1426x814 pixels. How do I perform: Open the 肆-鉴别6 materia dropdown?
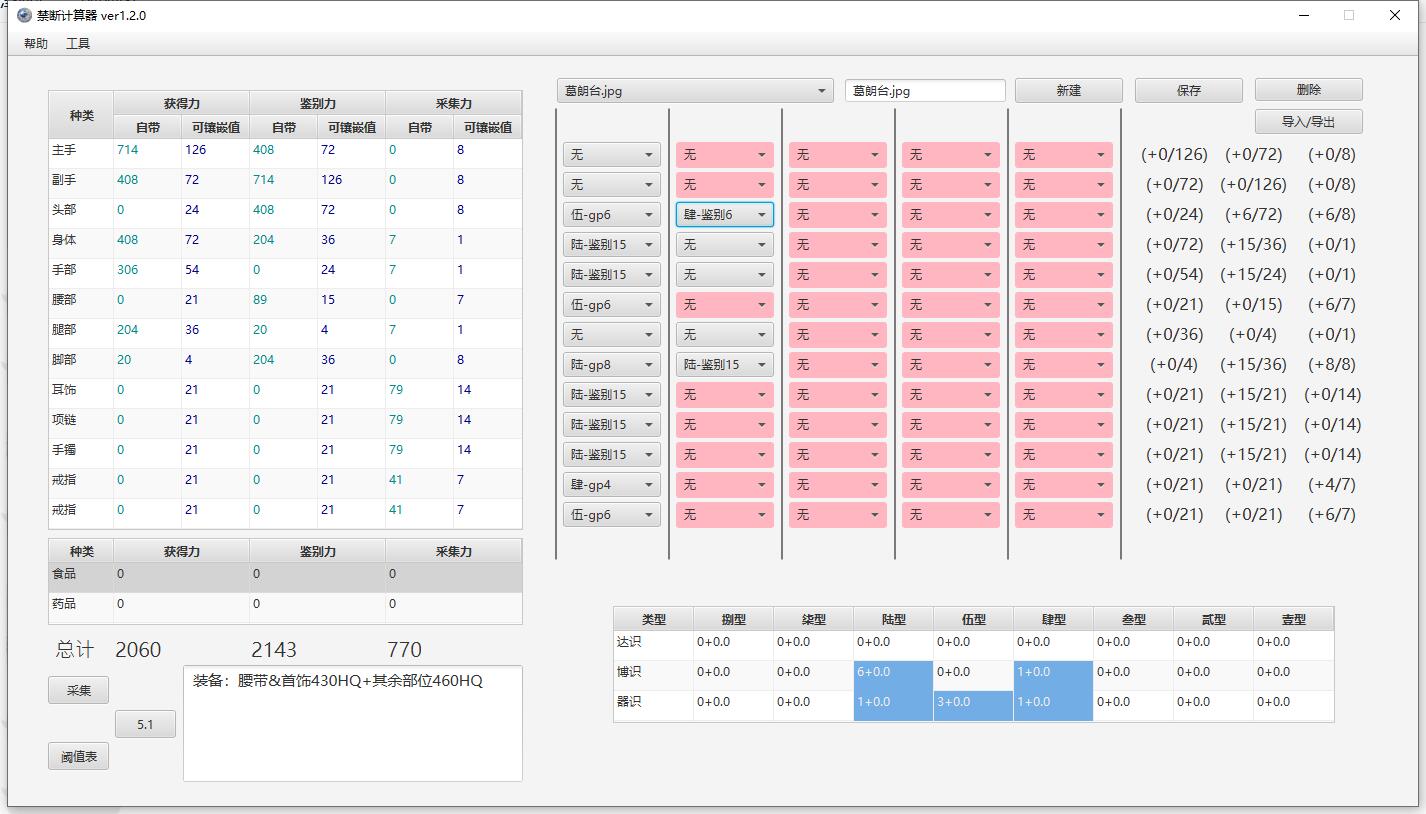tap(724, 215)
